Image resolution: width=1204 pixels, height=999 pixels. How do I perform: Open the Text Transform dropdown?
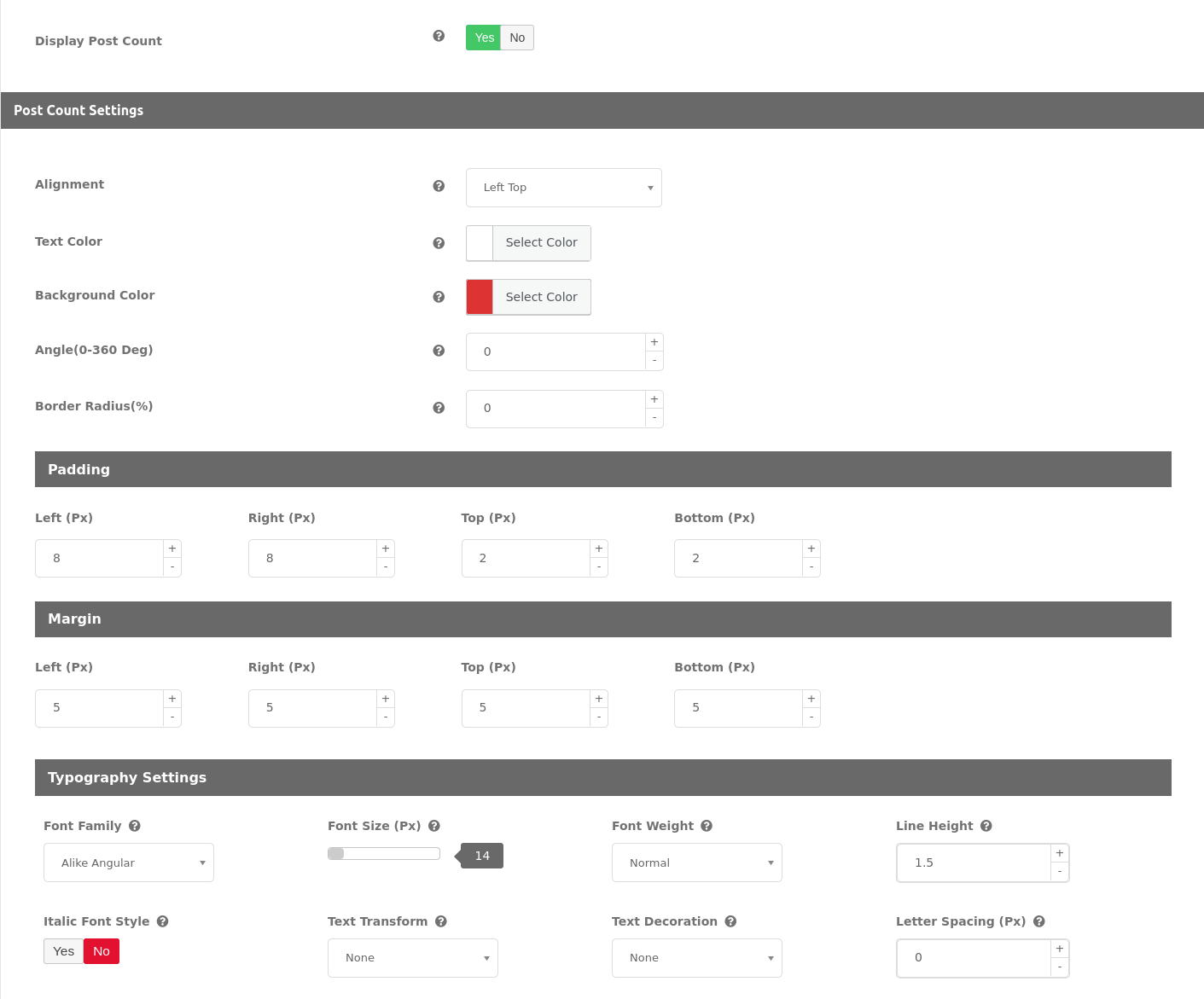(412, 958)
